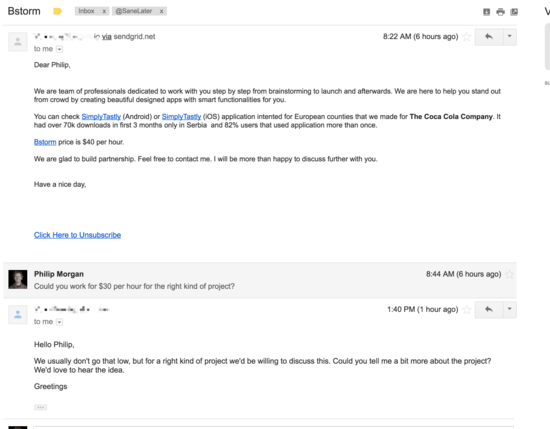This screenshot has width=550, height=429.
Task: Show trimmed content ellipsis below Greetings
Action: pyautogui.click(x=40, y=407)
